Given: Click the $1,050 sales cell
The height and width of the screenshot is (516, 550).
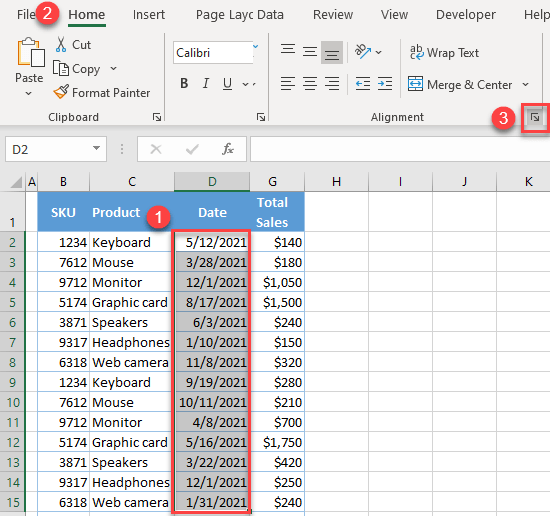Looking at the screenshot, I should [277, 282].
